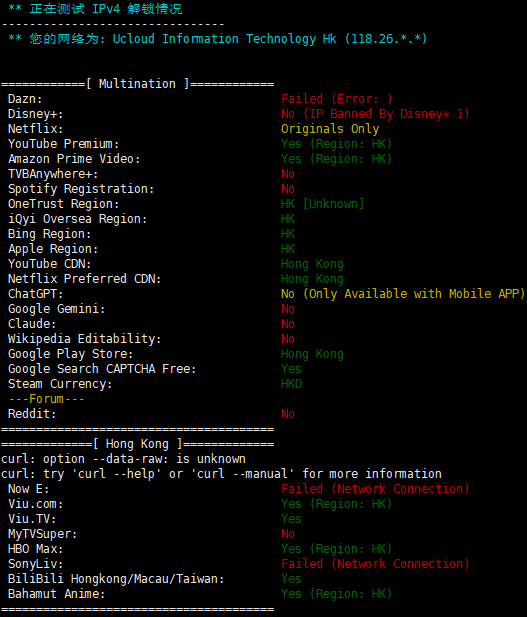Select the Wikipedia Editability label
527x617 pixels.
[x=85, y=339]
